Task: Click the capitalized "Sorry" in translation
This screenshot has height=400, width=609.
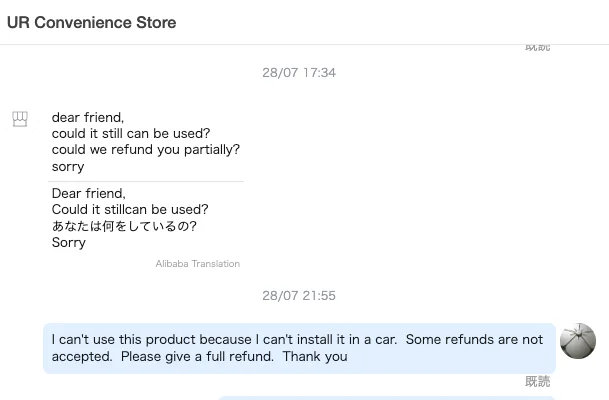Action: pyautogui.click(x=69, y=243)
